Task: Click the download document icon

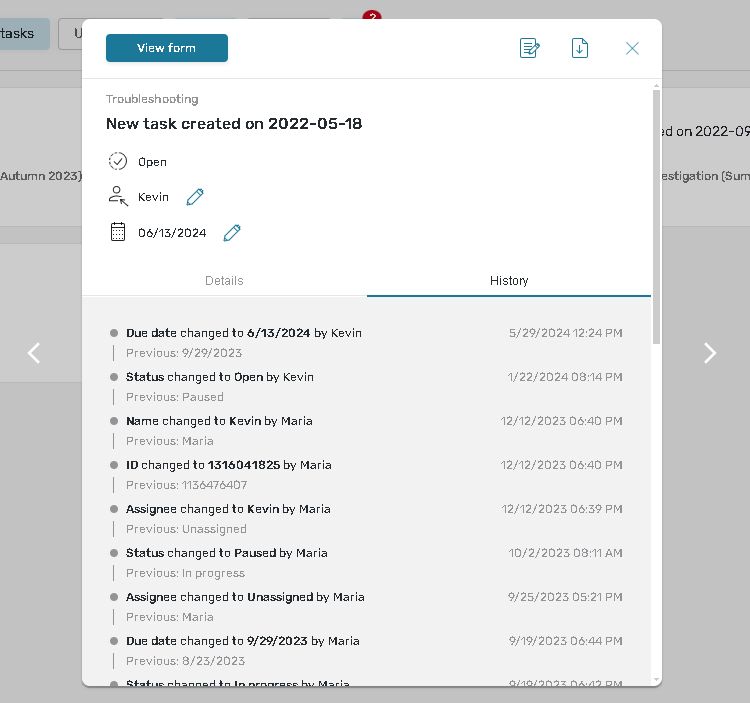Action: [580, 48]
